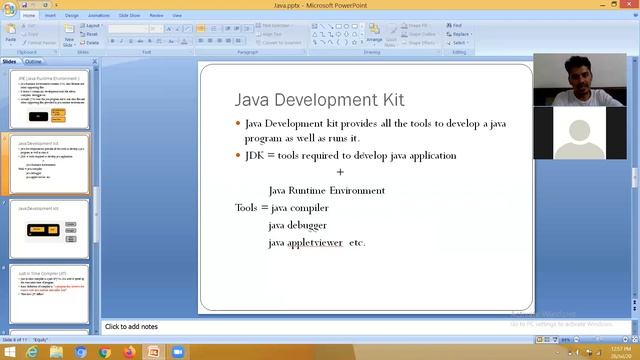The height and width of the screenshot is (360, 640).
Task: Open the Change Case dropdown
Action: click(171, 41)
